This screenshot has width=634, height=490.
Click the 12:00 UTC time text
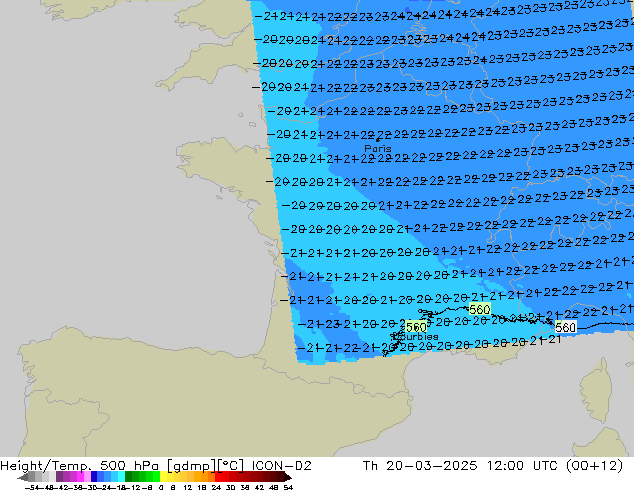(x=523, y=466)
